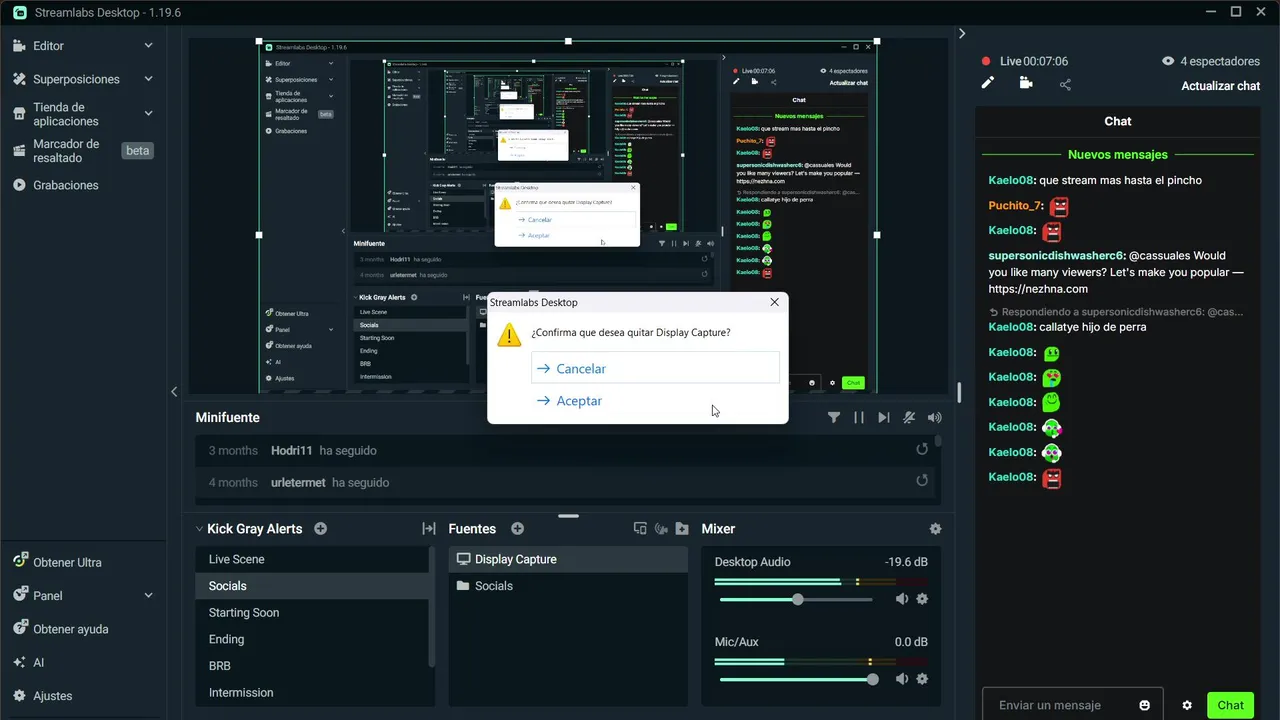Filter Minifuente events with funnel icon
This screenshot has width=1280, height=720.
(834, 418)
